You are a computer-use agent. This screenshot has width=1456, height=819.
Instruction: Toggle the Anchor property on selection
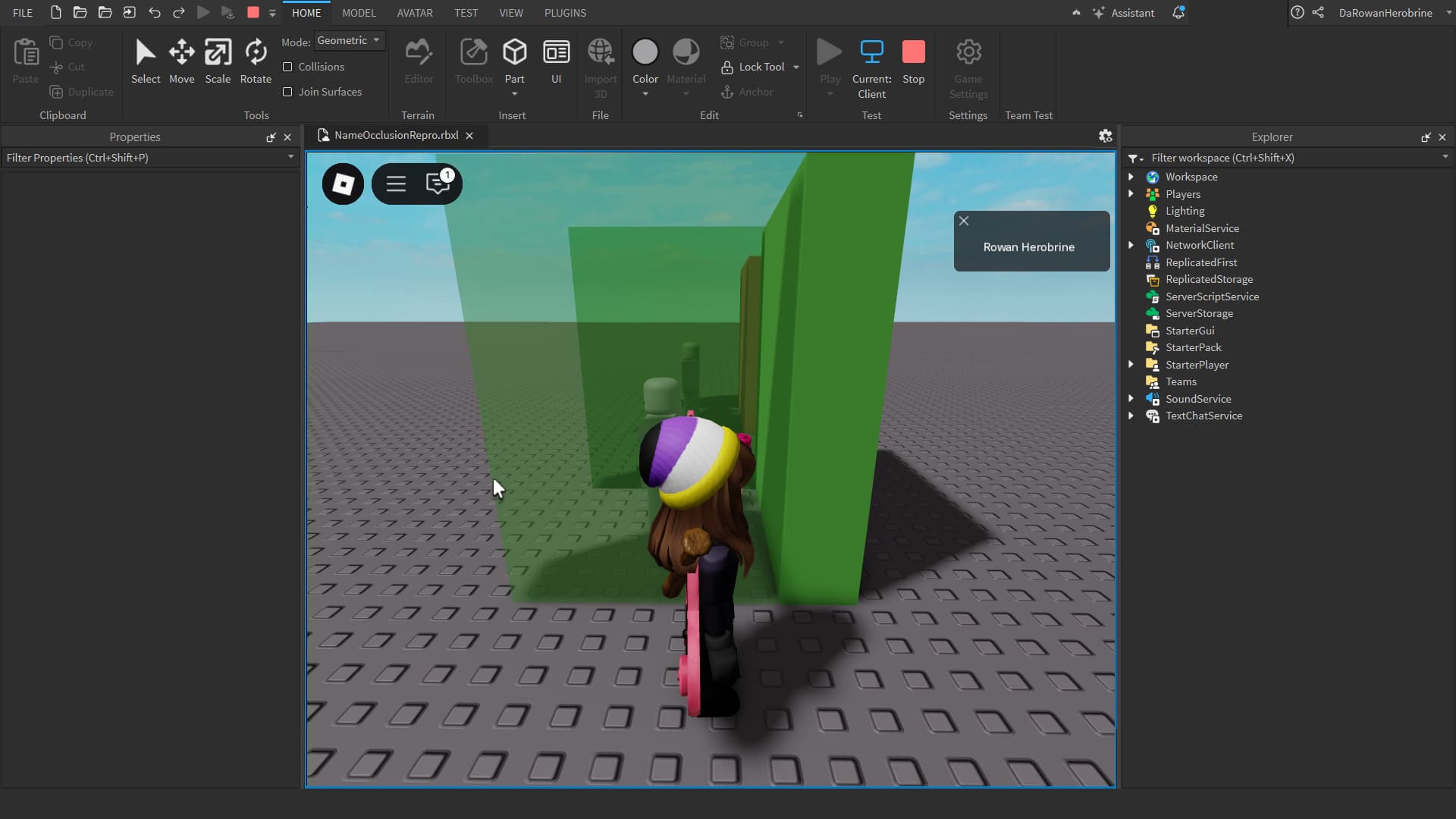point(748,92)
